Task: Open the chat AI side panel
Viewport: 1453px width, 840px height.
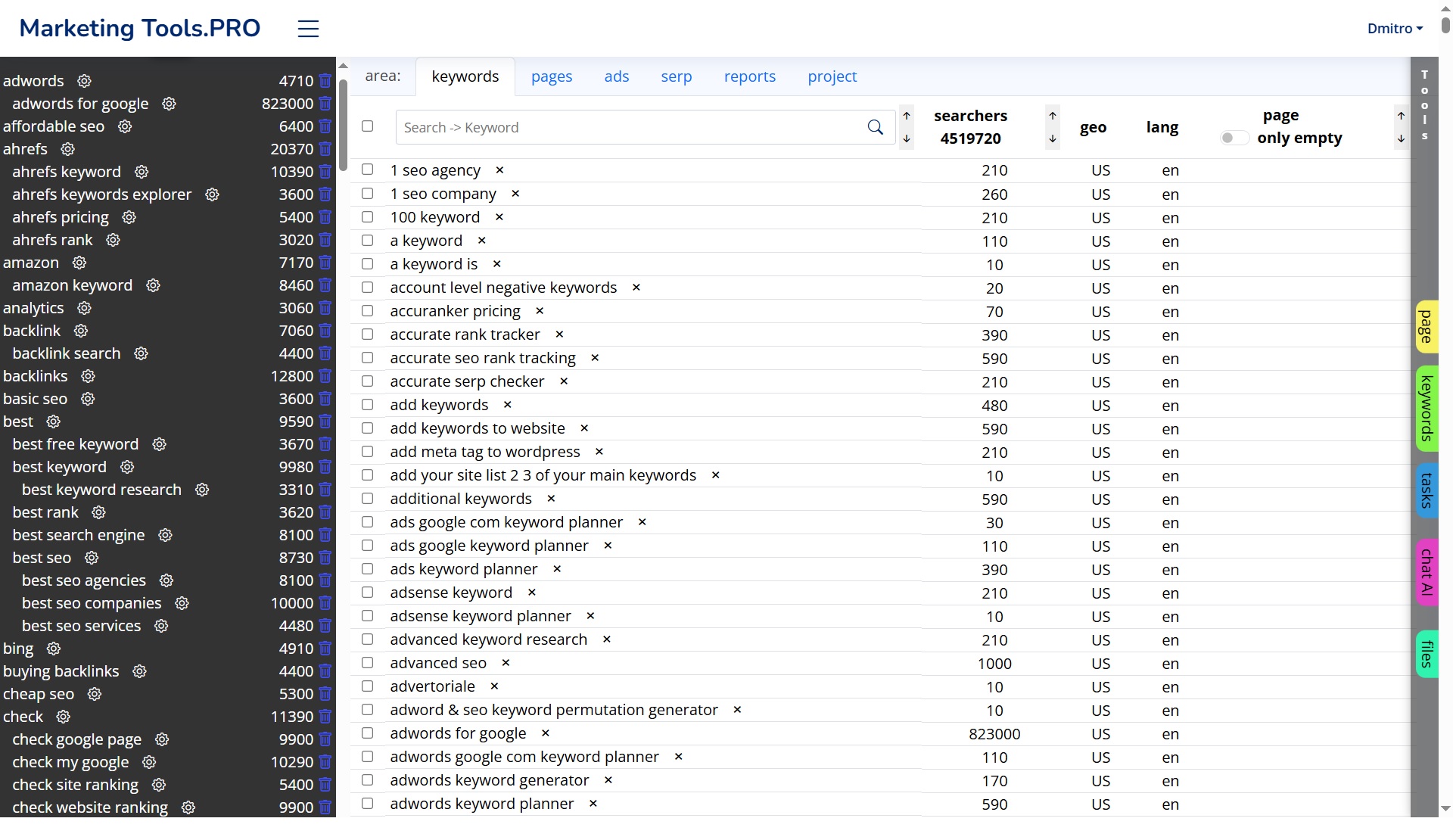Action: (1427, 572)
